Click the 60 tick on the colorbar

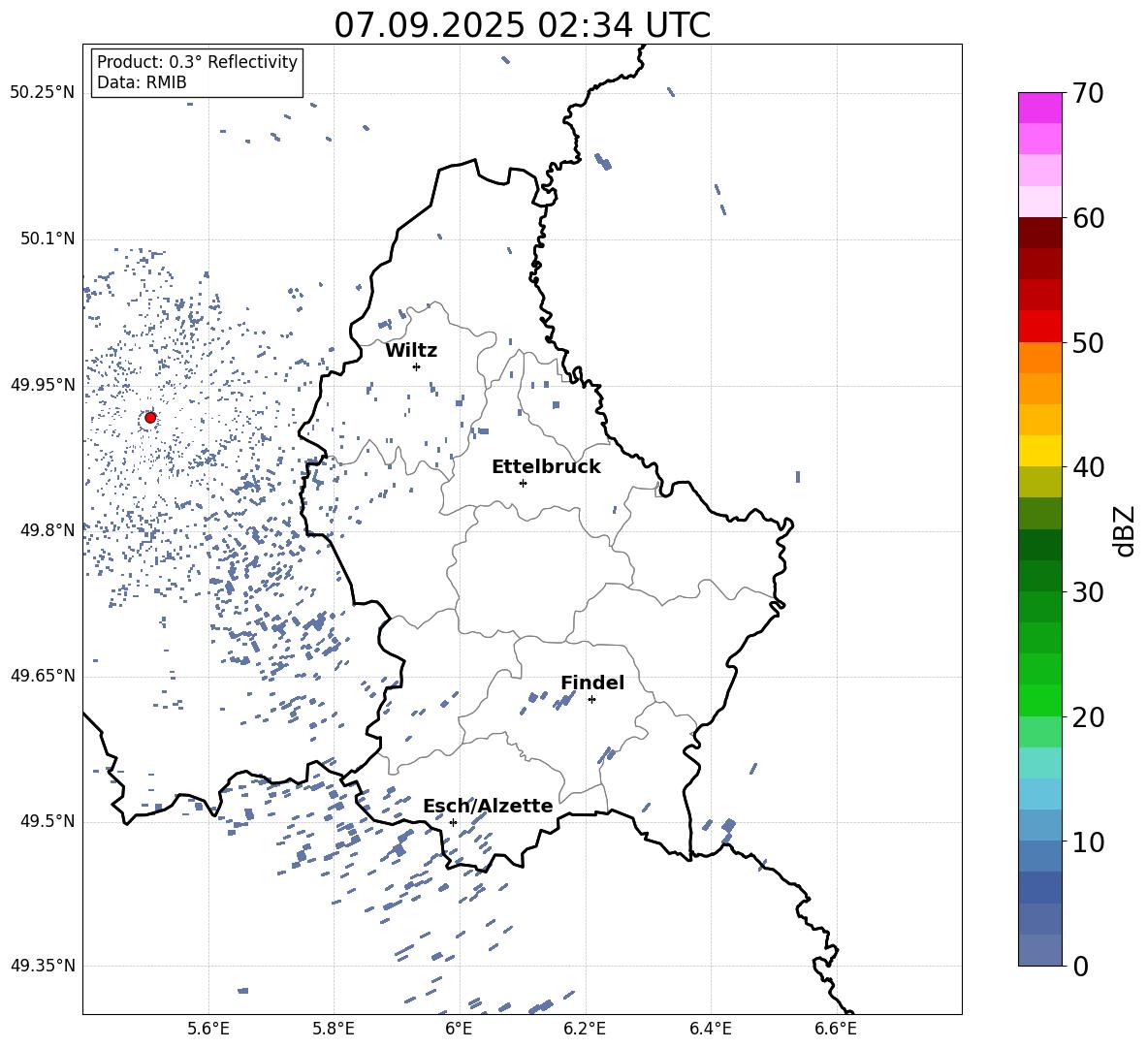click(x=1088, y=218)
